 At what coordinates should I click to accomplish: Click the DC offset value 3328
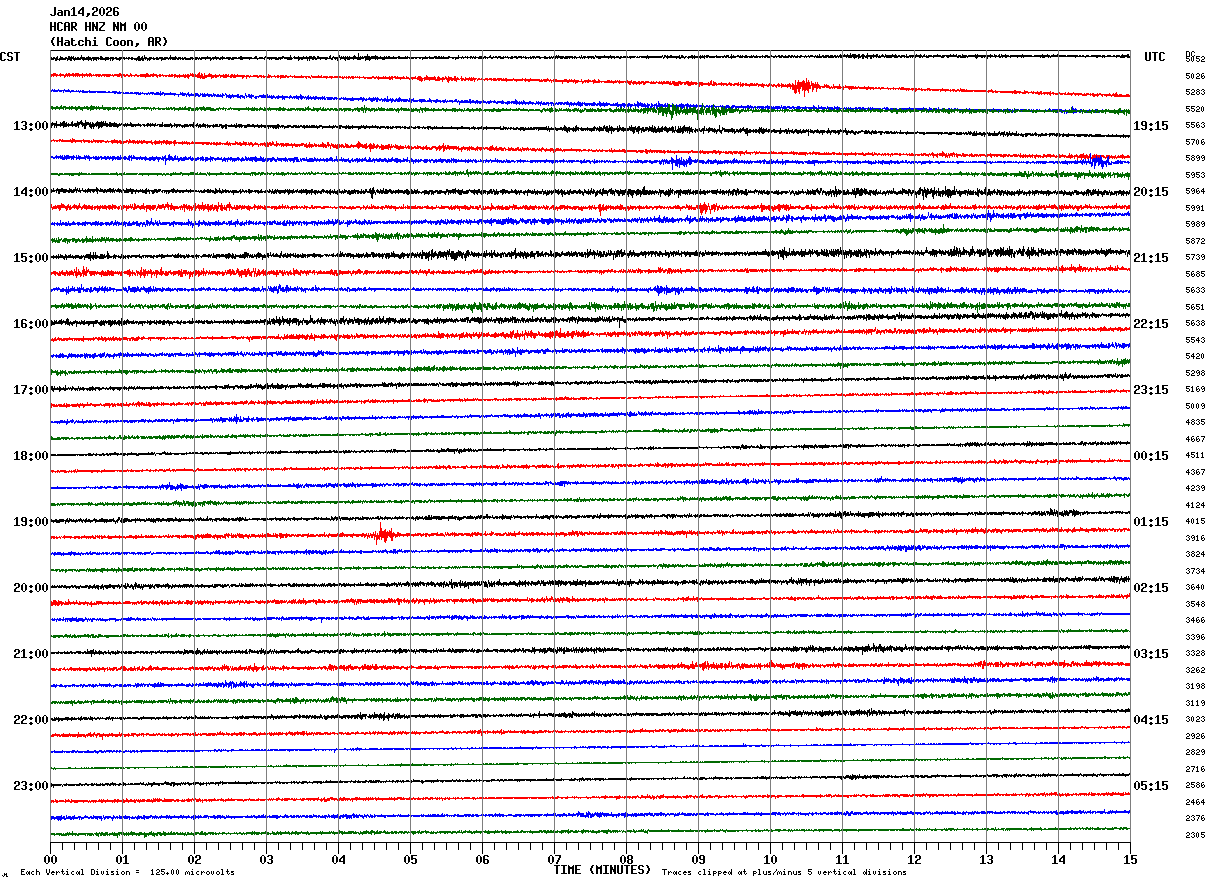tap(1195, 654)
